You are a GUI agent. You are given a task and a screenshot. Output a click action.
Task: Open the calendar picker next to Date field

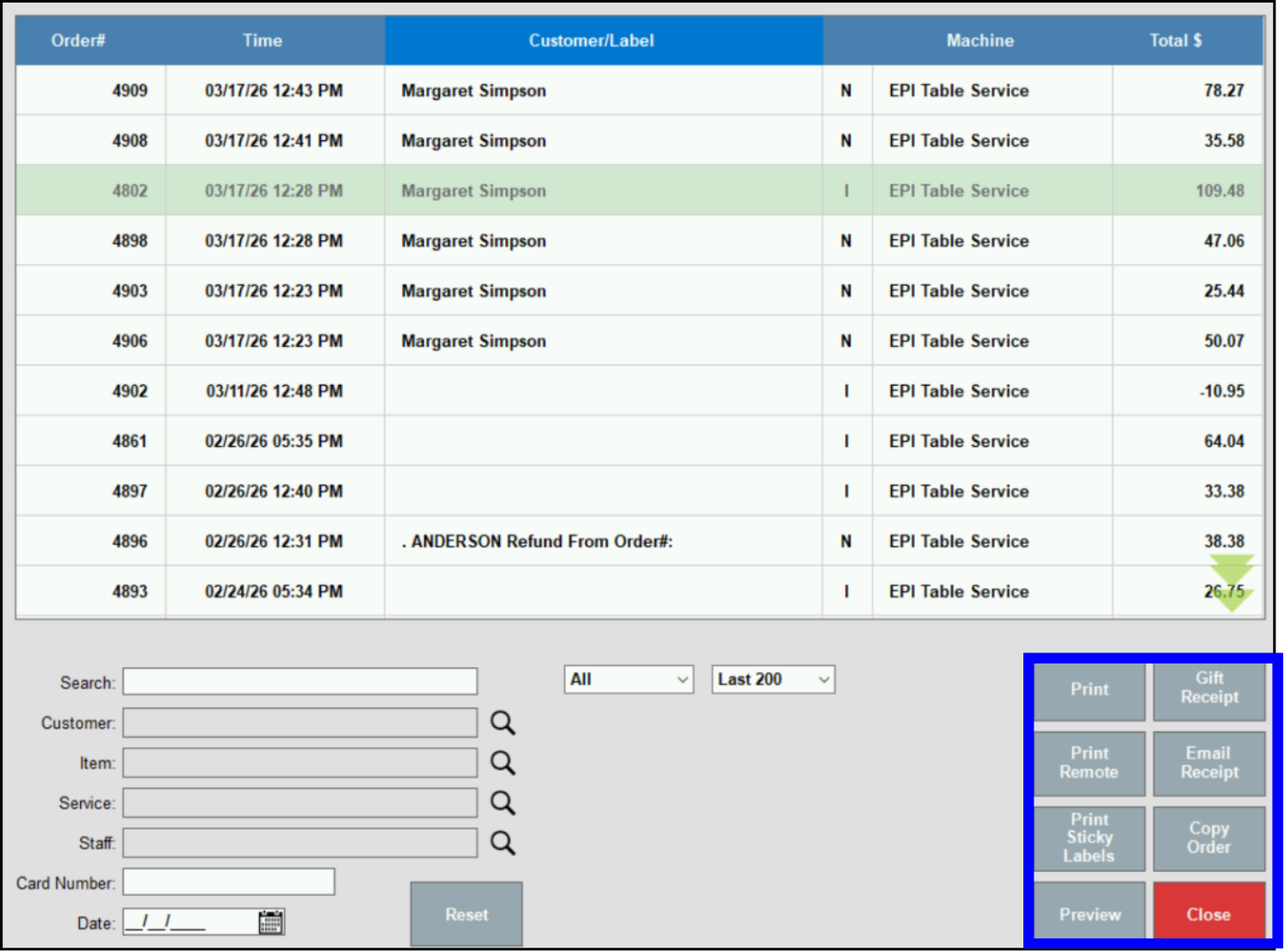[x=271, y=921]
